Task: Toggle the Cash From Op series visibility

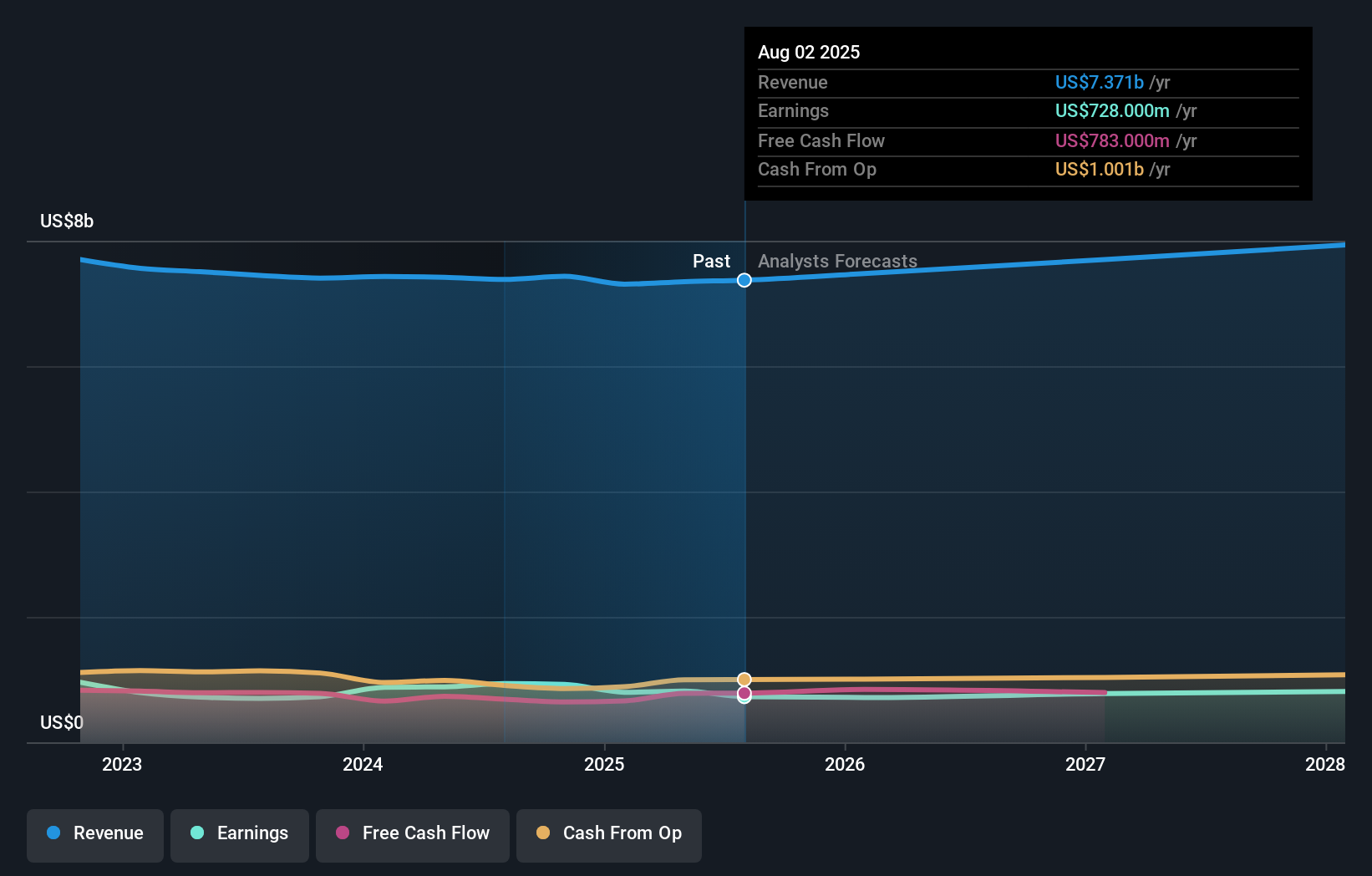Action: pos(608,835)
